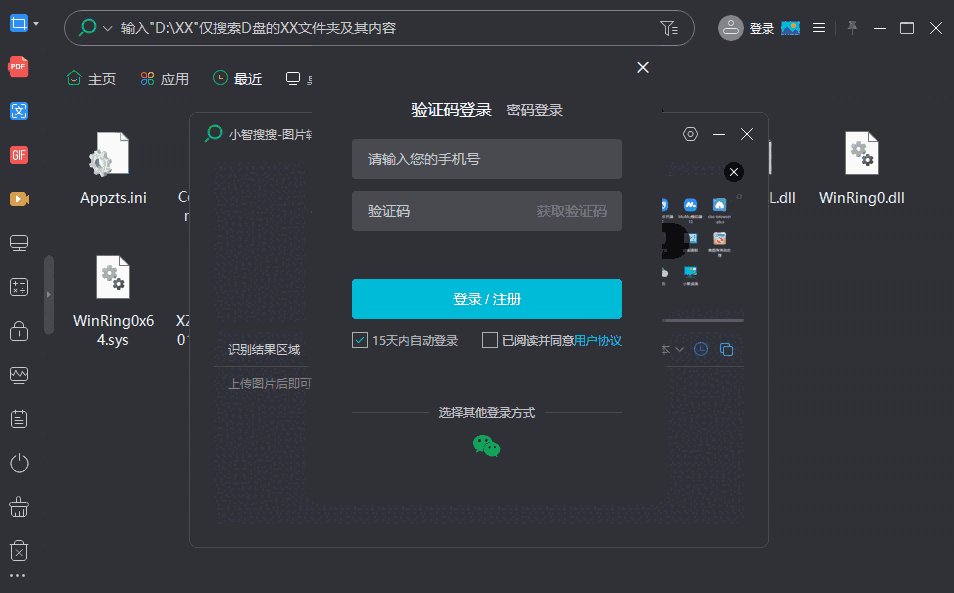The image size is (954, 593).
Task: Open the screenshot capture tool in sidebar
Action: tap(19, 24)
